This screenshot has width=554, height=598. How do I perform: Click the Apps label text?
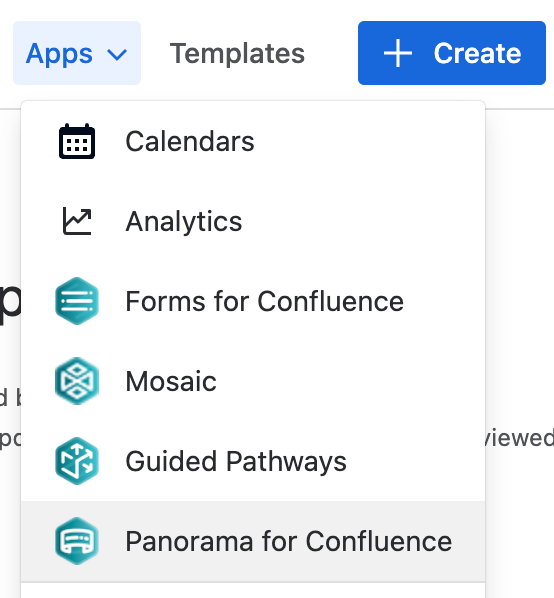coord(59,54)
